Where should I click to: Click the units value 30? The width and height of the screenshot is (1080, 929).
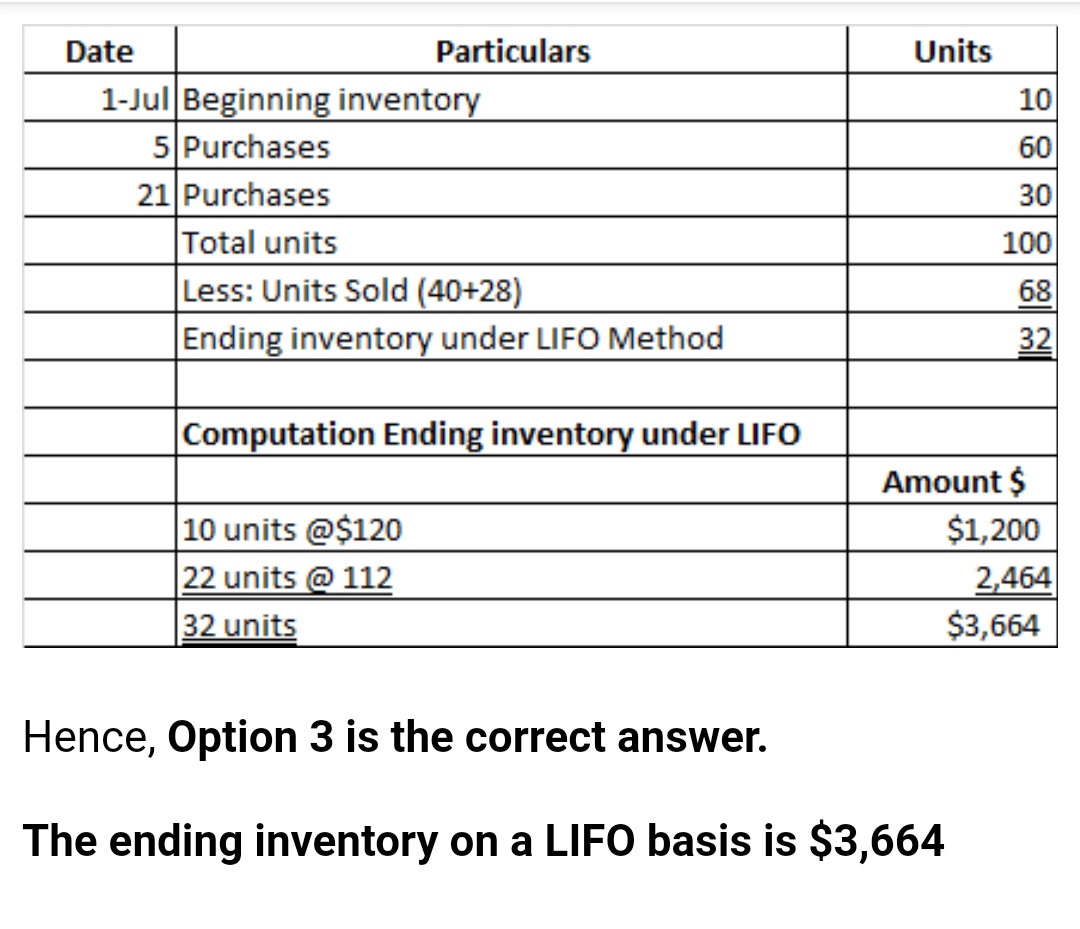1035,195
